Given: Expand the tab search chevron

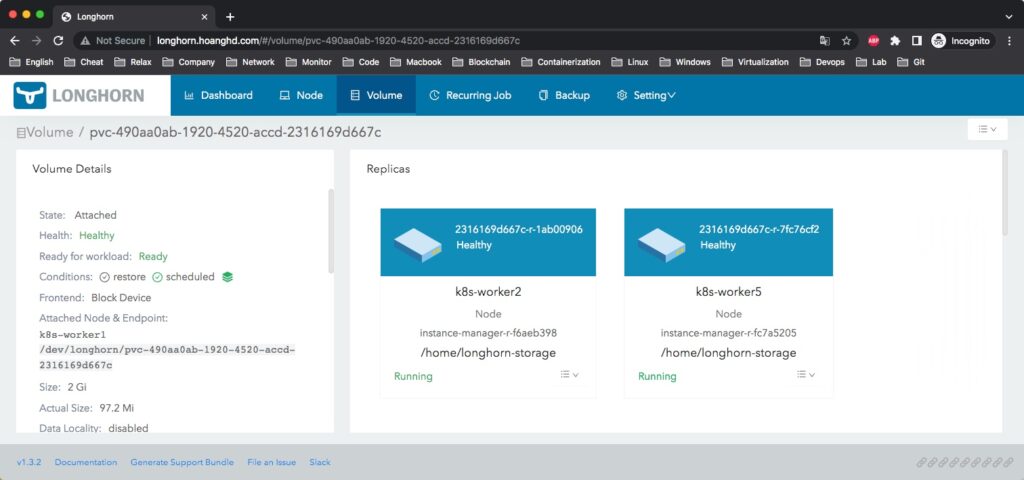Looking at the screenshot, I should coord(1009,16).
